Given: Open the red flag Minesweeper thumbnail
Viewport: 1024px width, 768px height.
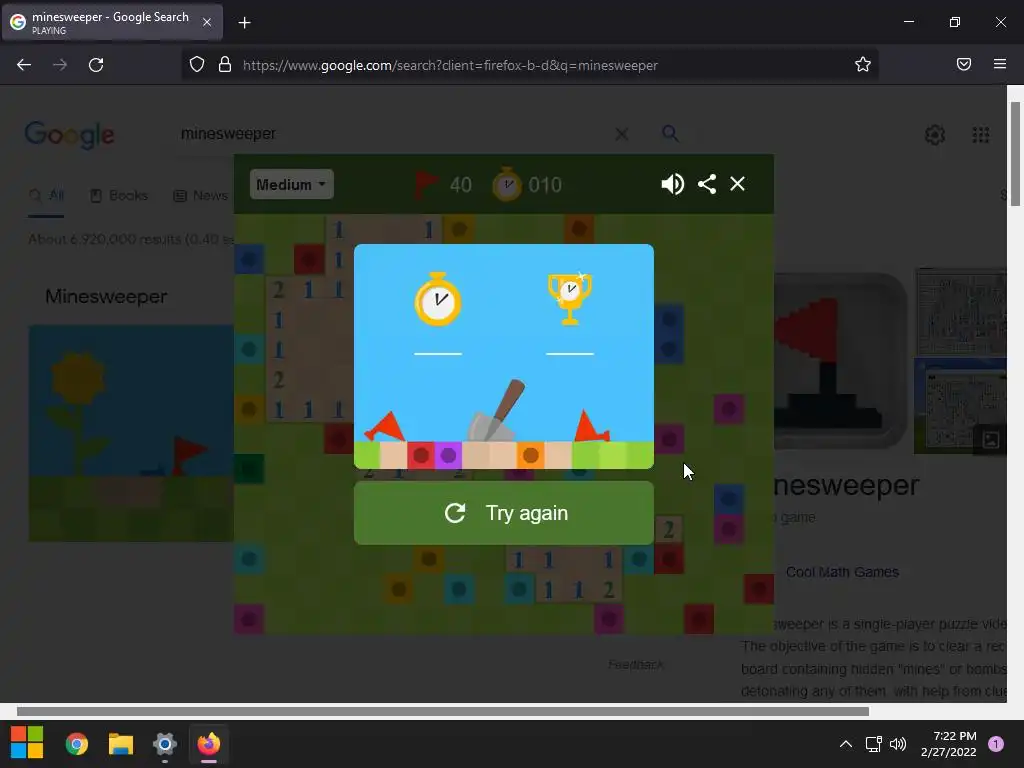Looking at the screenshot, I should tap(840, 361).
